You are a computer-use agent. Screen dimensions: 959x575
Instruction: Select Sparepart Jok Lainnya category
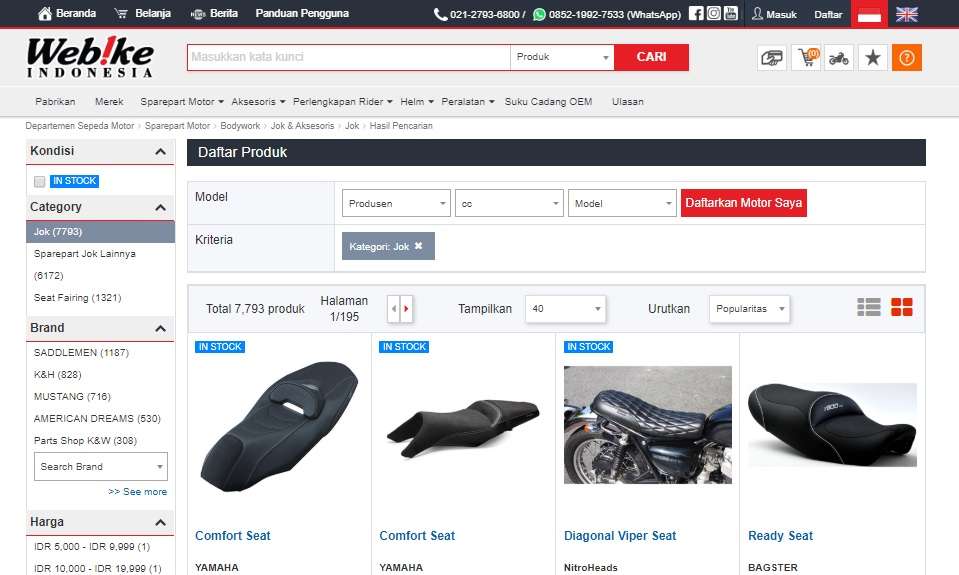tap(84, 265)
